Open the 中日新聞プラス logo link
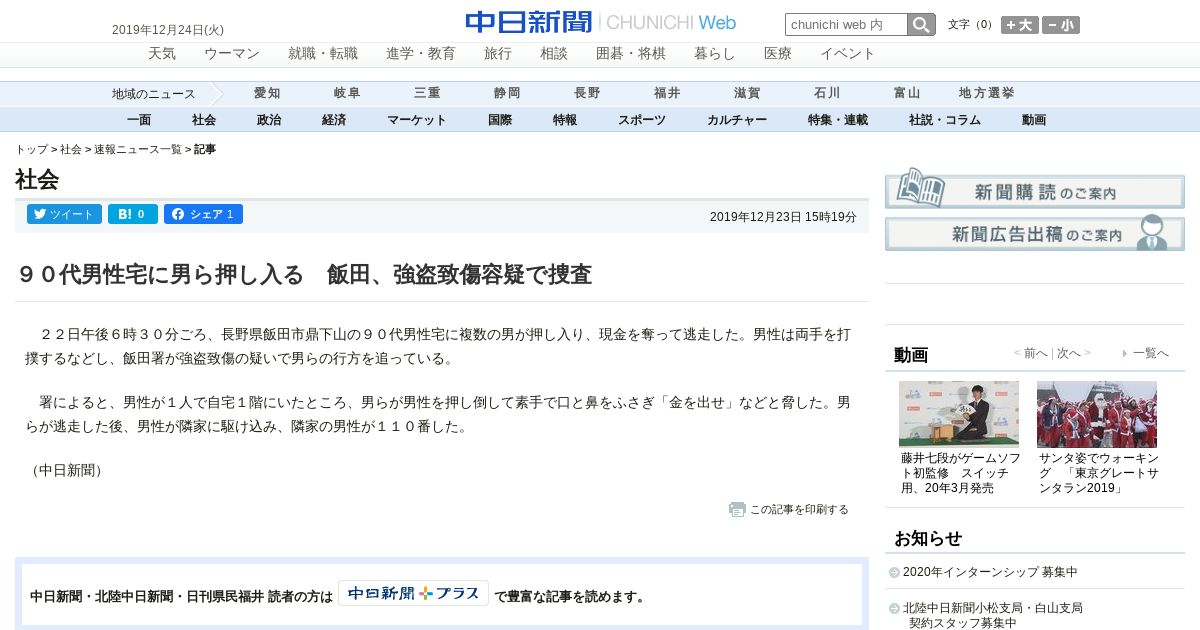Screen dimensions: 1200x630 [413, 593]
